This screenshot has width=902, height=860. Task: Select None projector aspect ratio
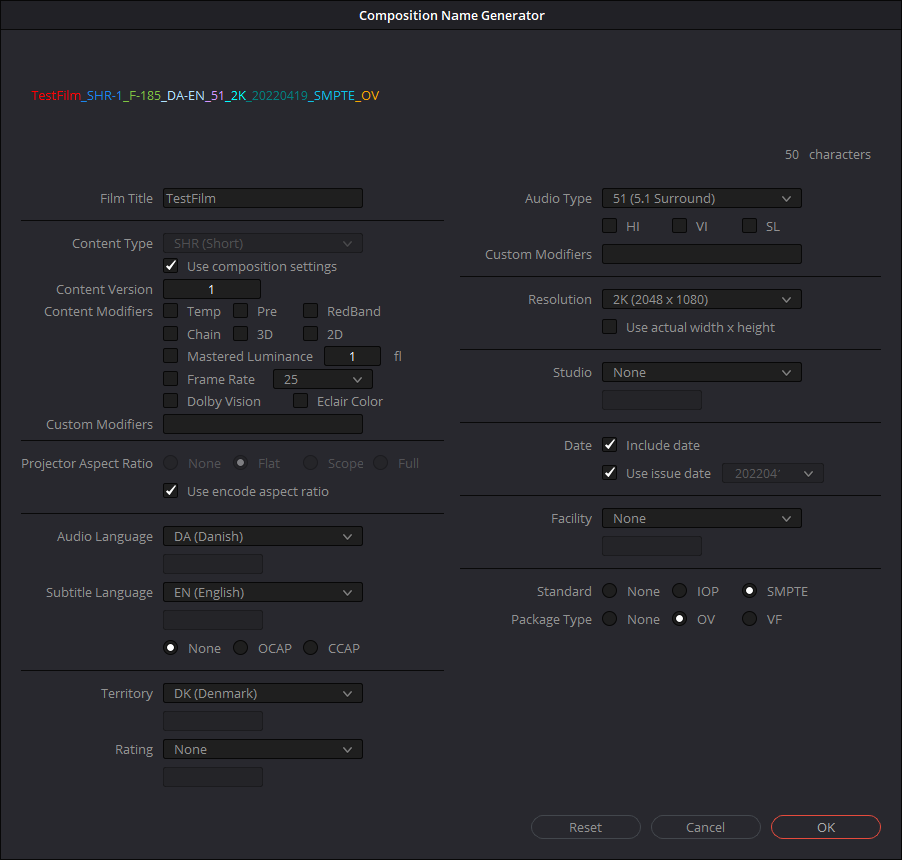pyautogui.click(x=171, y=463)
